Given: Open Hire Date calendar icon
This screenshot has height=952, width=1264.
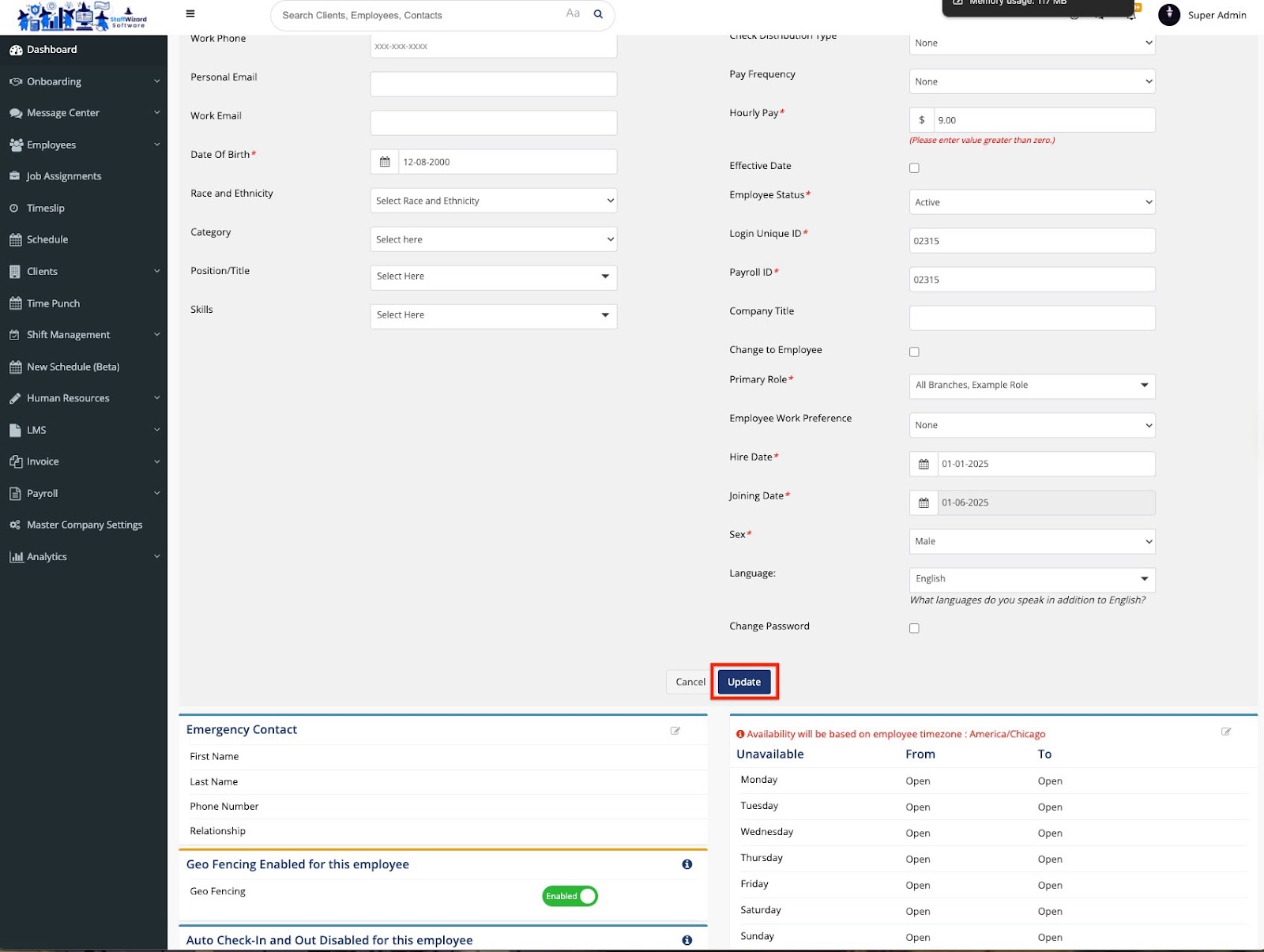Looking at the screenshot, I should [x=924, y=464].
